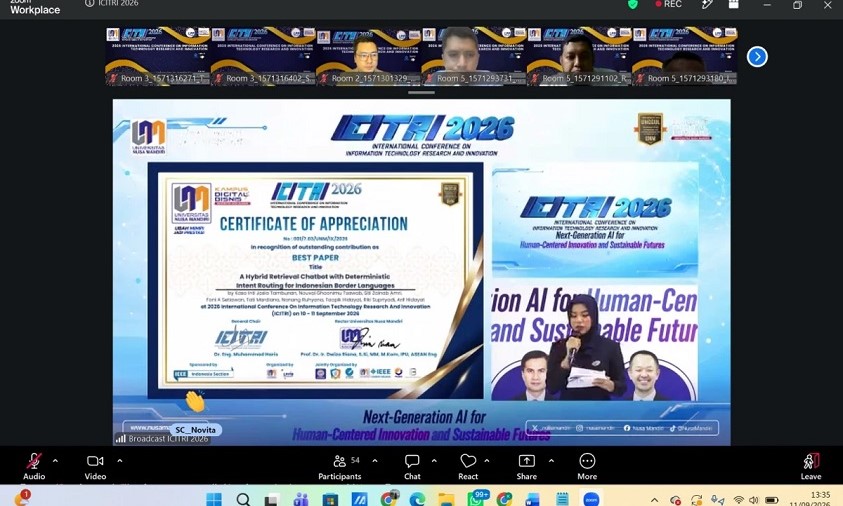Open the View layout icon in the title bar

pyautogui.click(x=733, y=4)
